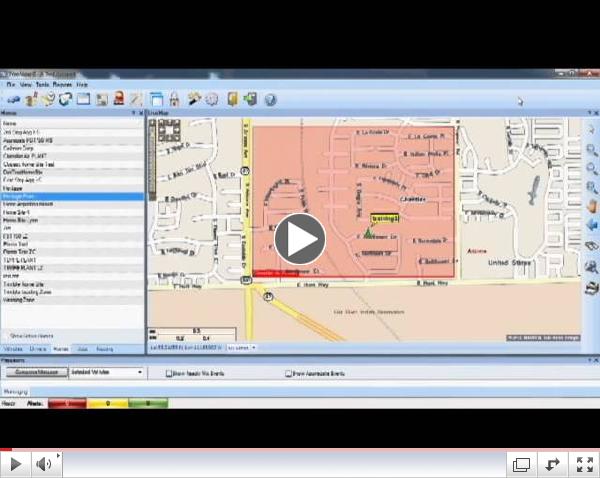Click the blue back arrow map tool
Viewport: 600px width, 478px height.
coord(592,225)
